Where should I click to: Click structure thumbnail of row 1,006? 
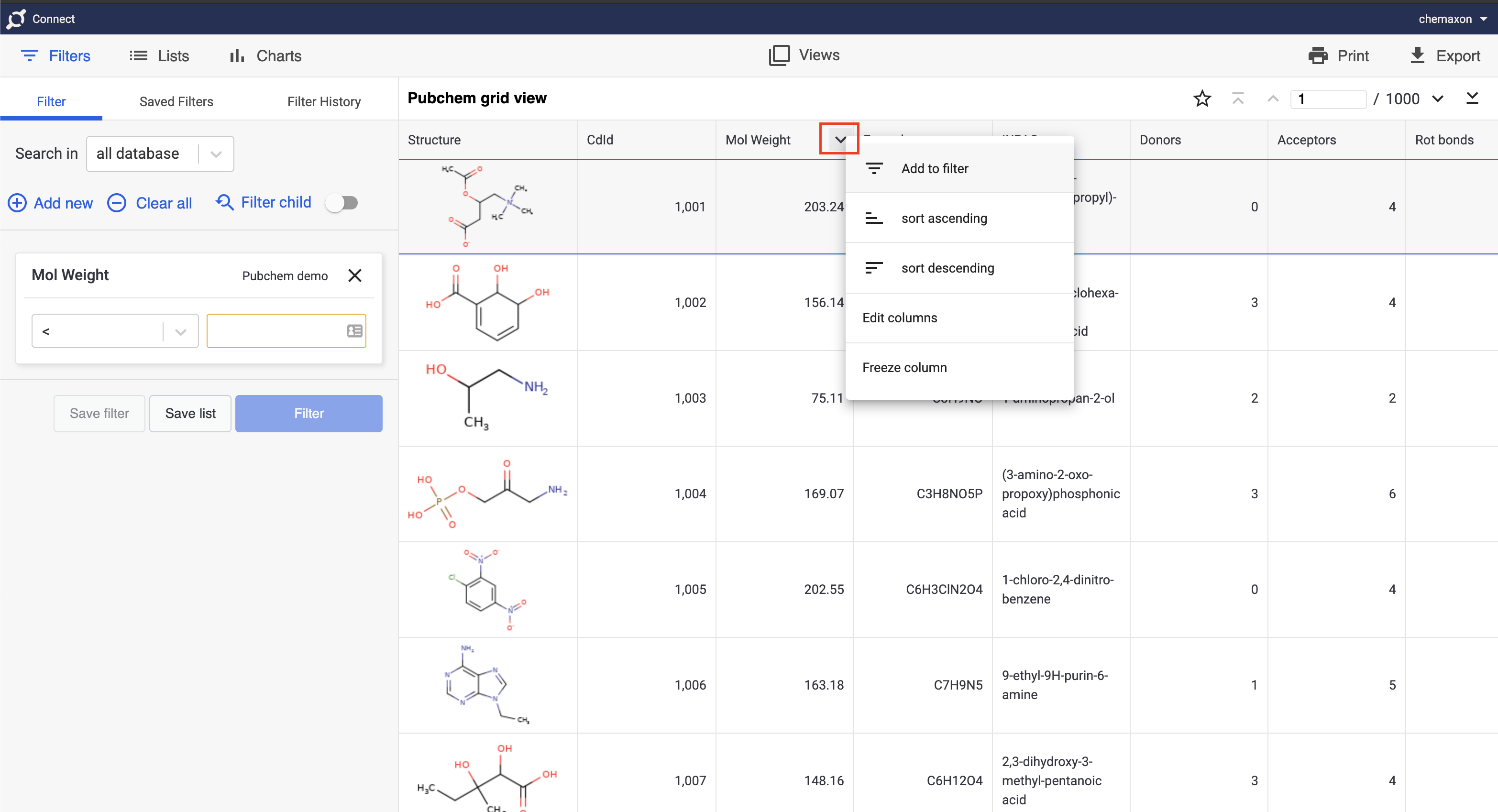tap(487, 685)
